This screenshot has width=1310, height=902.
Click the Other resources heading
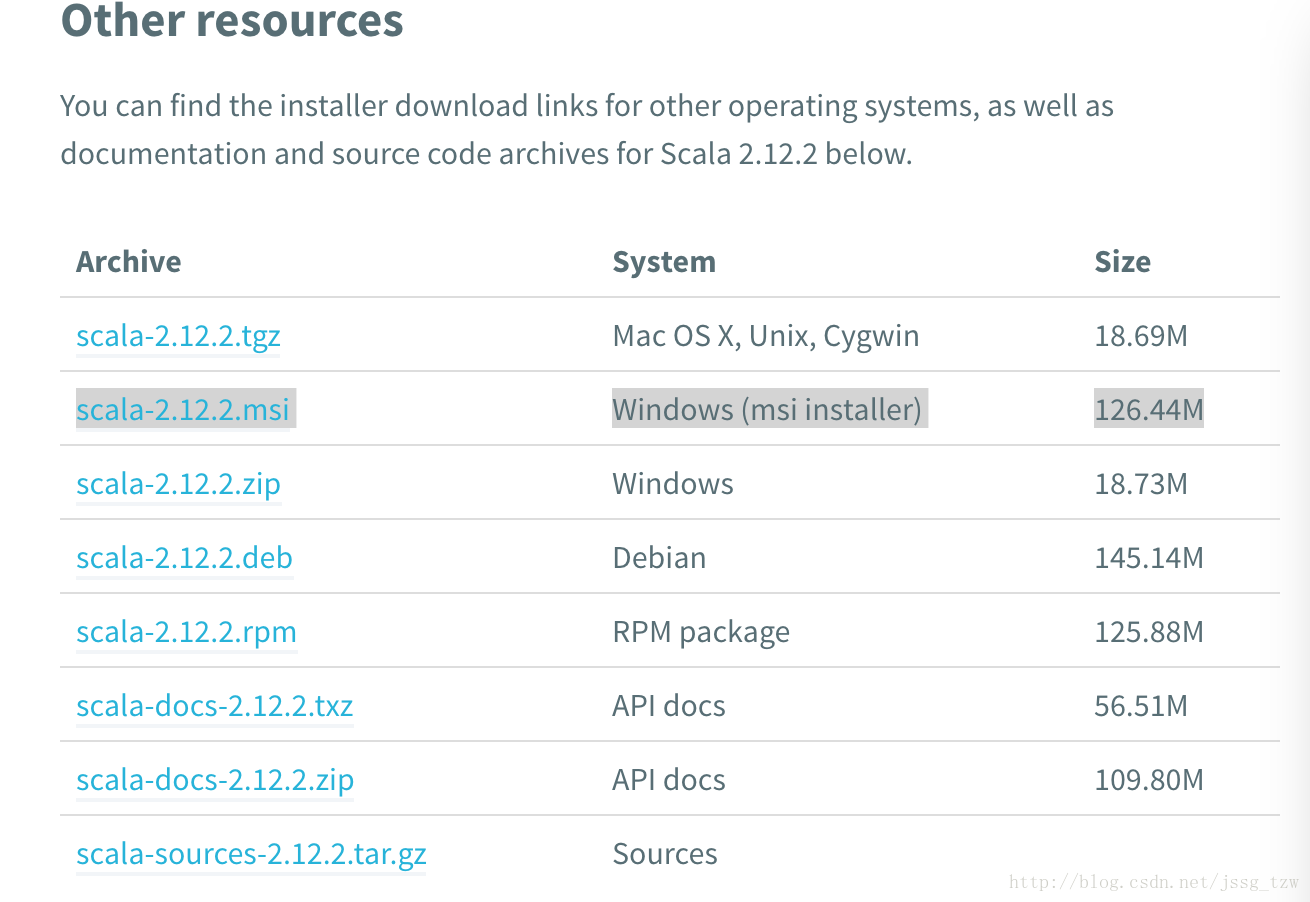[232, 20]
